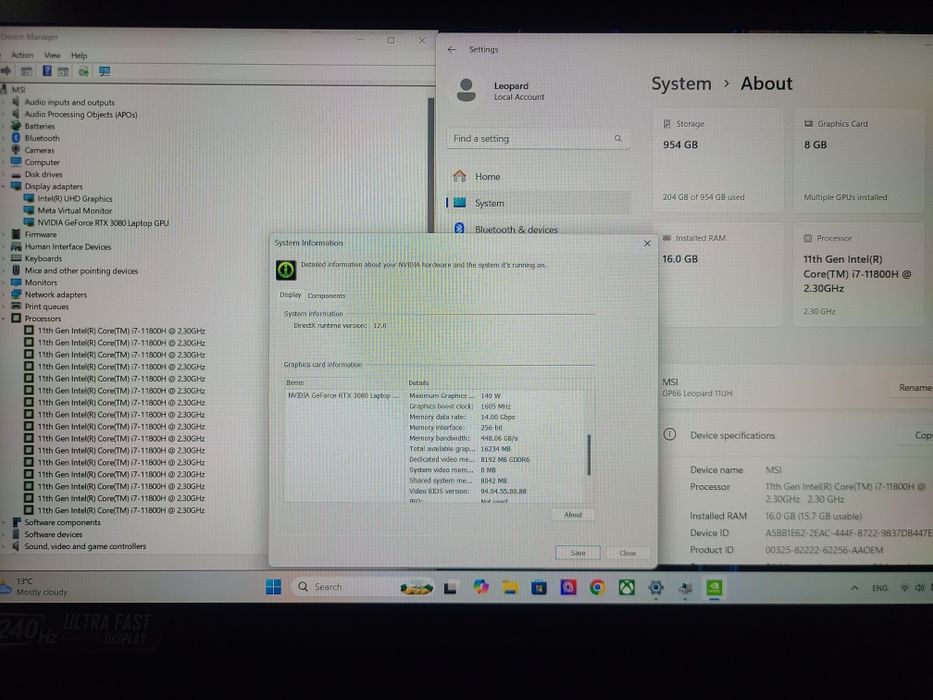This screenshot has width=933, height=700.
Task: Select the MSI root node in Device Manager
Action: click(x=18, y=90)
